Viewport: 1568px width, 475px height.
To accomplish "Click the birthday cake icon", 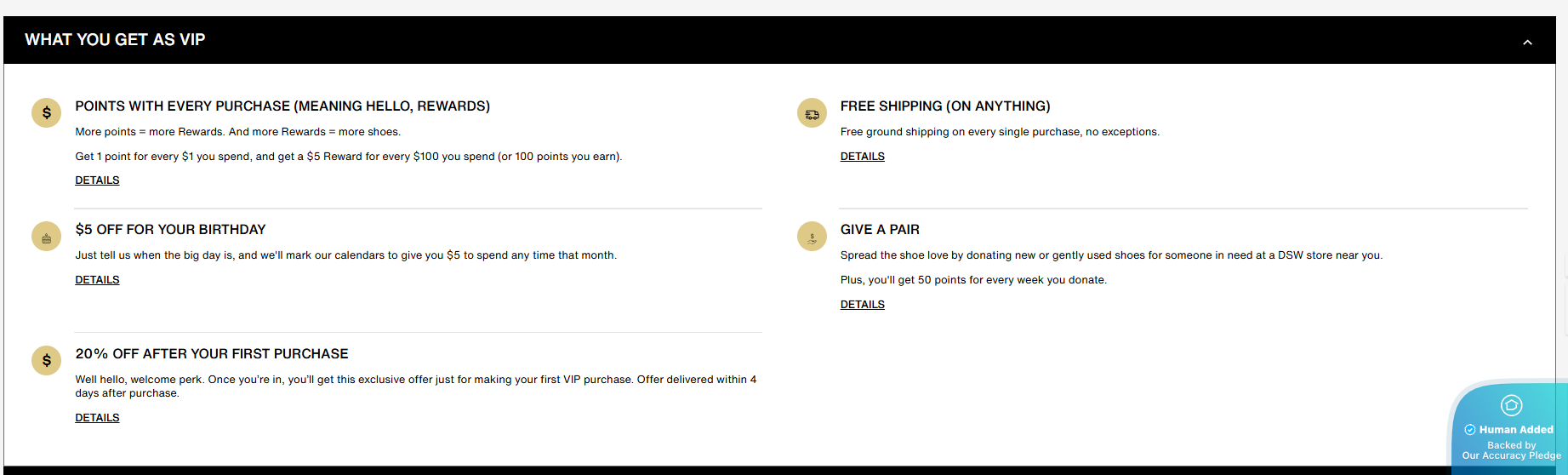I will pyautogui.click(x=46, y=236).
